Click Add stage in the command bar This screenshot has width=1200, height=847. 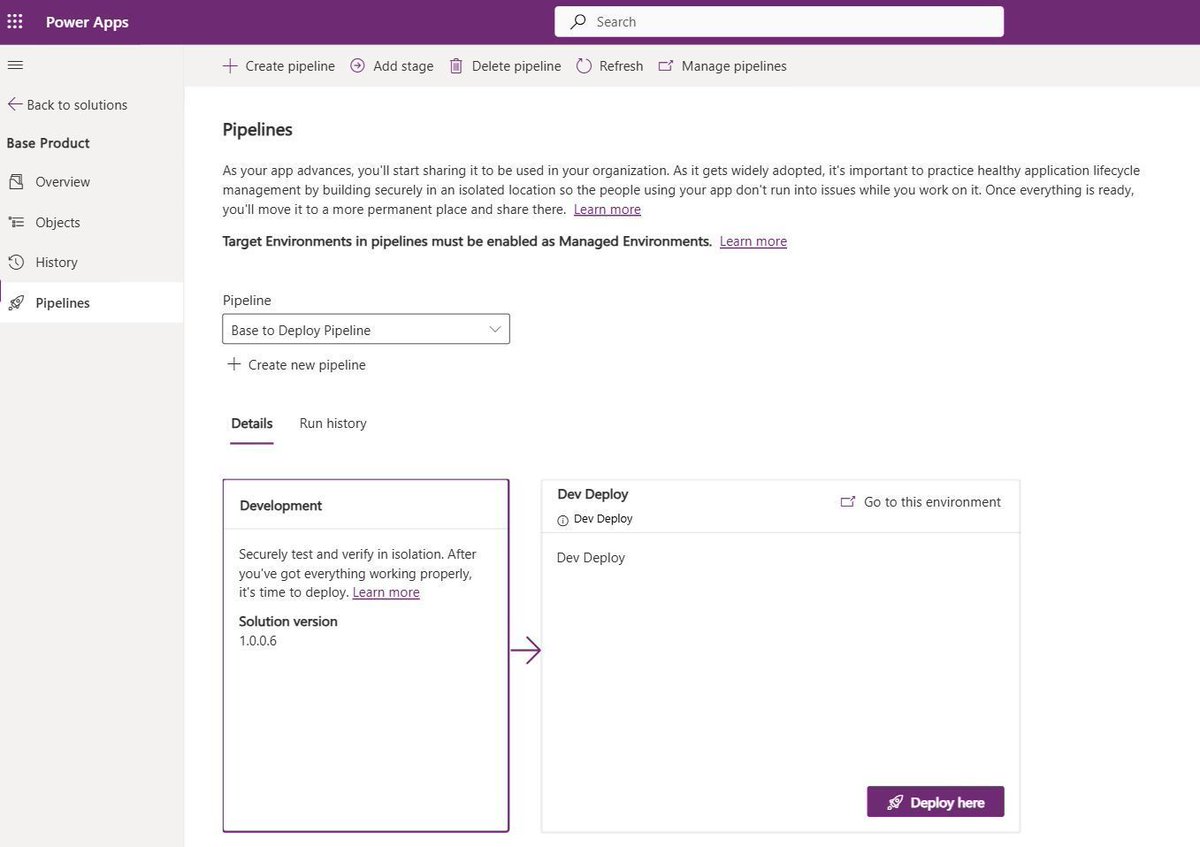pyautogui.click(x=392, y=66)
